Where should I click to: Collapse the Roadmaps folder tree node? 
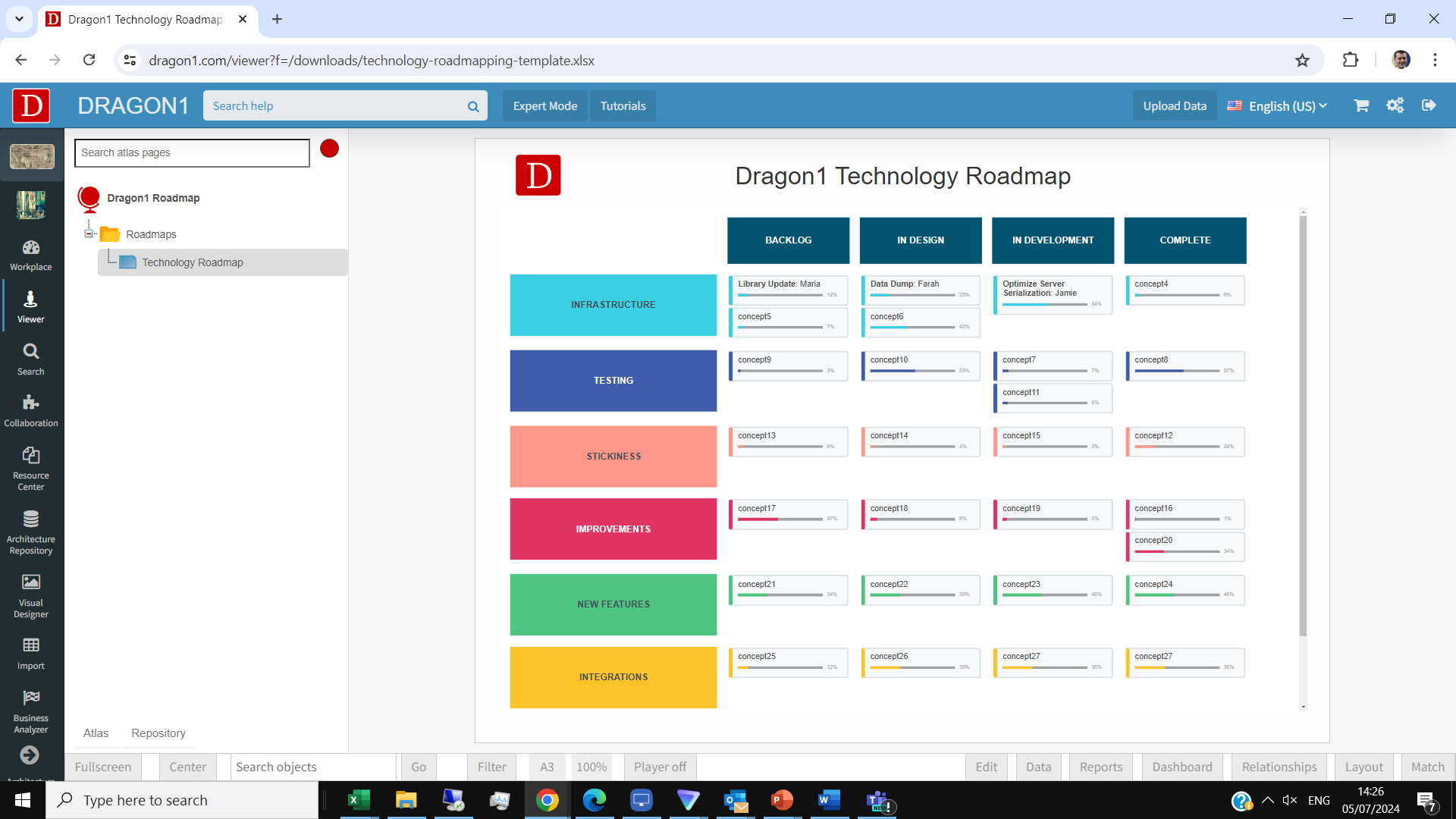[x=89, y=234]
